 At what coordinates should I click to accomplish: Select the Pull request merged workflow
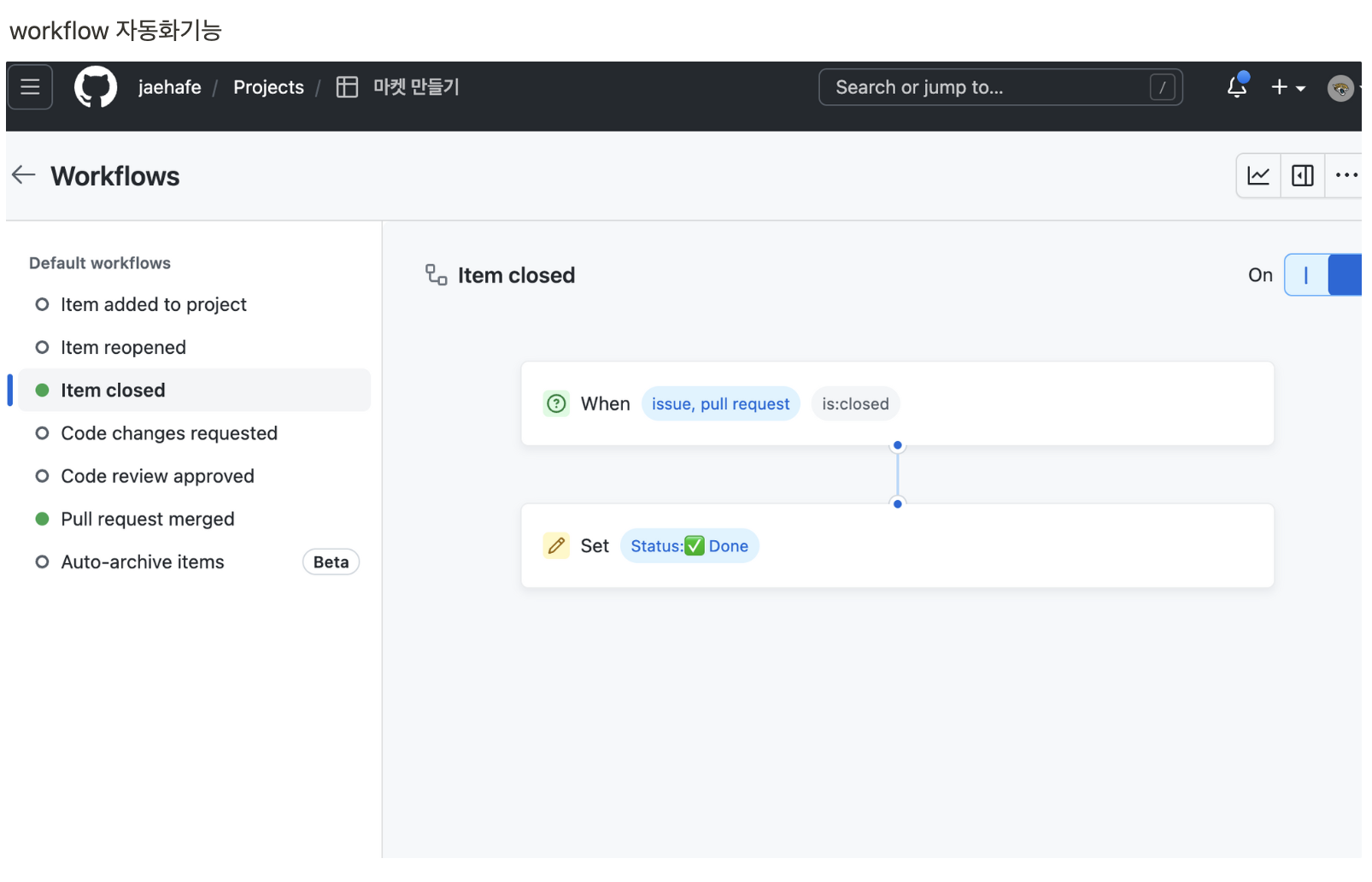(x=147, y=520)
